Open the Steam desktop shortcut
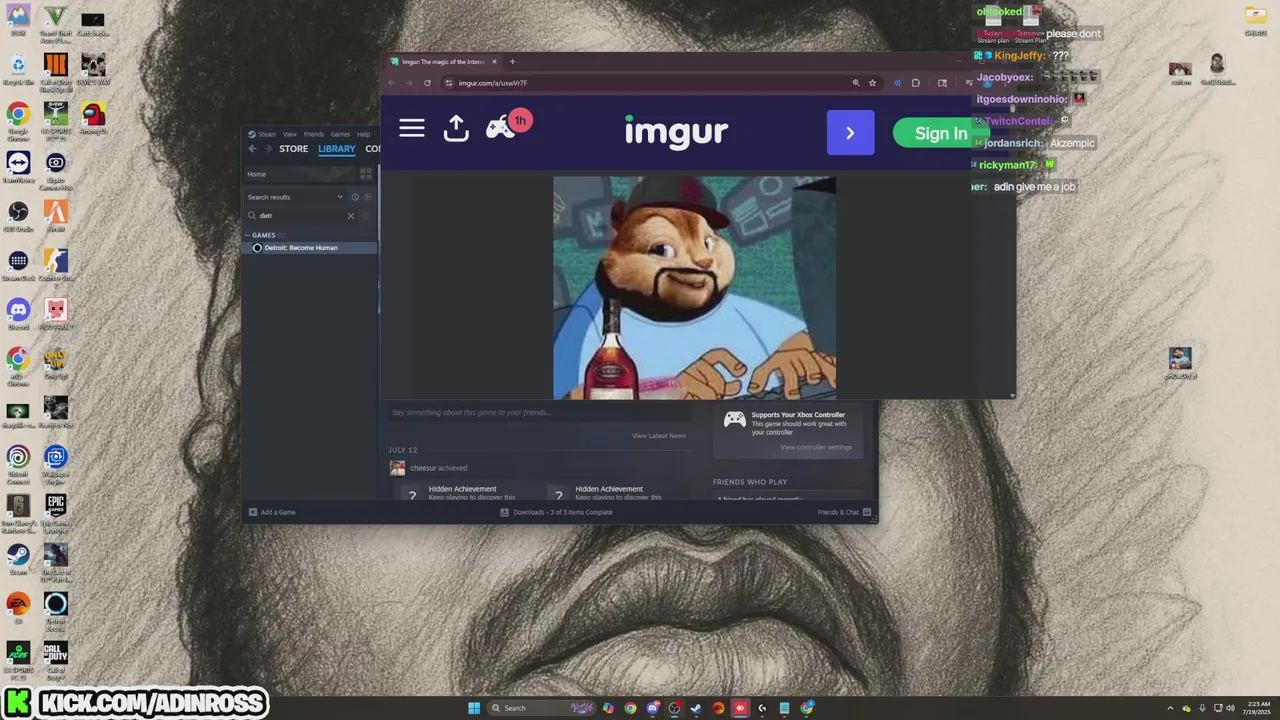This screenshot has width=1280, height=720. (x=18, y=559)
